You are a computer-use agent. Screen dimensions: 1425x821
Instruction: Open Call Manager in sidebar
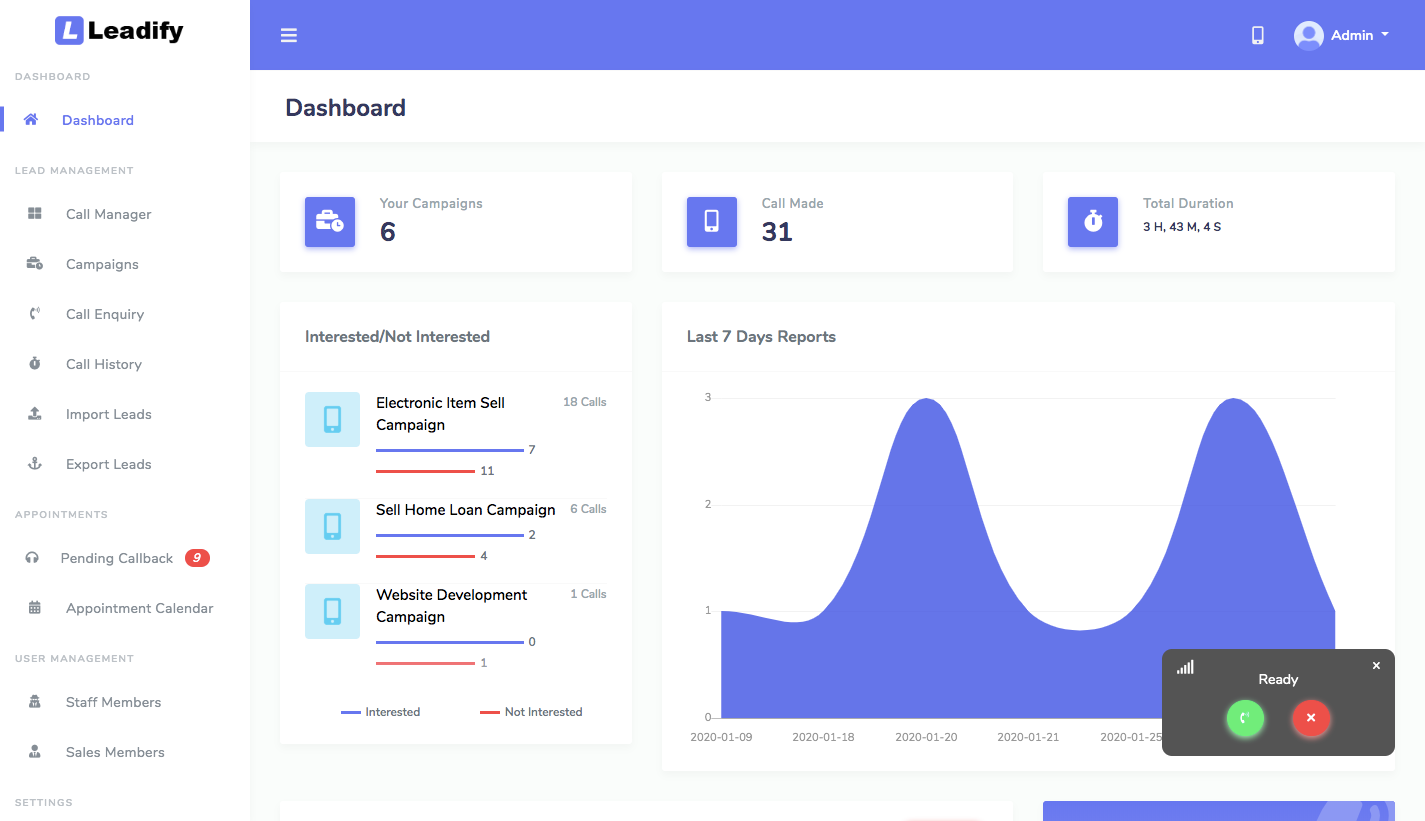pos(109,214)
